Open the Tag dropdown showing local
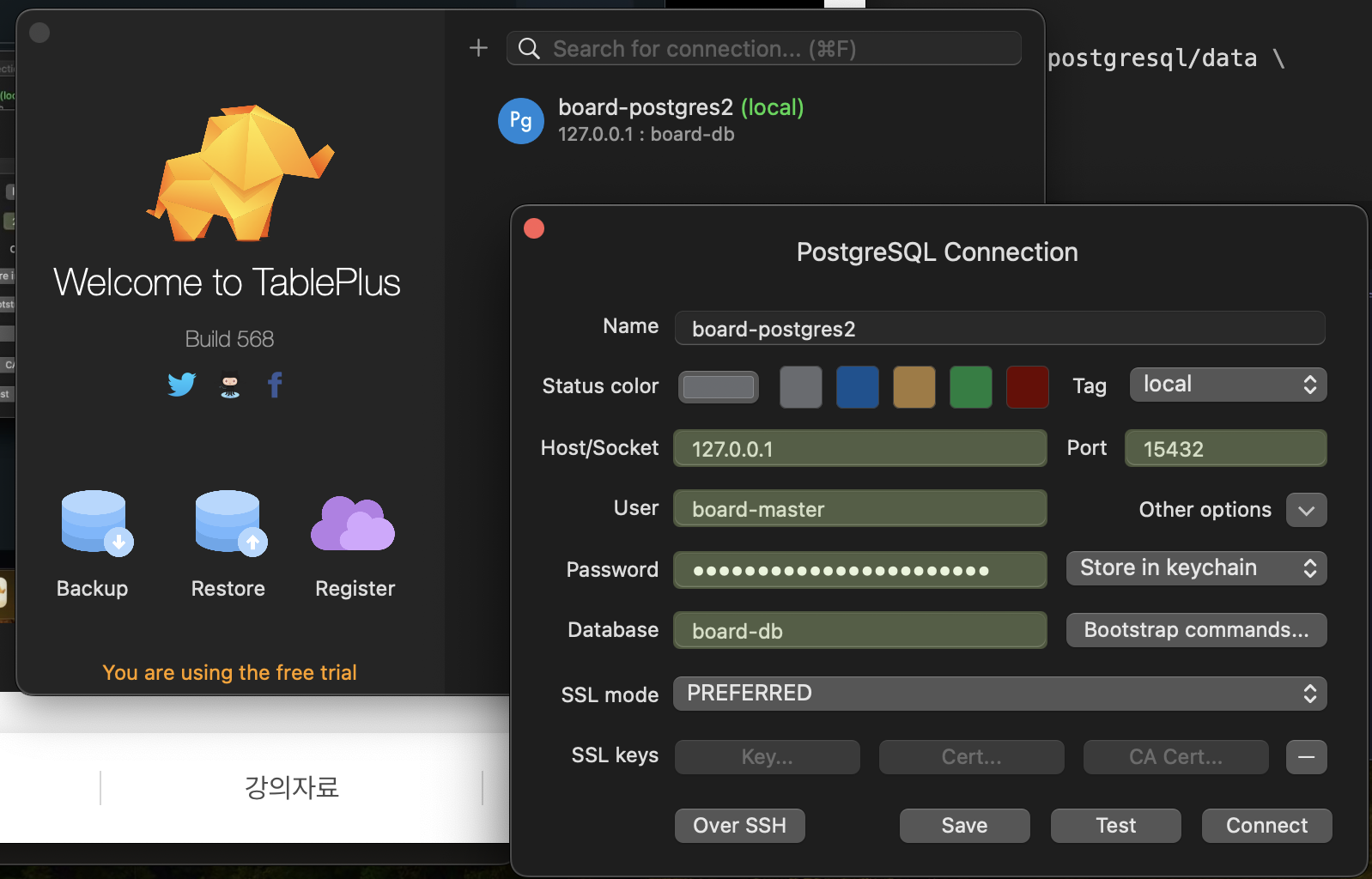This screenshot has width=1372, height=879. click(x=1229, y=385)
